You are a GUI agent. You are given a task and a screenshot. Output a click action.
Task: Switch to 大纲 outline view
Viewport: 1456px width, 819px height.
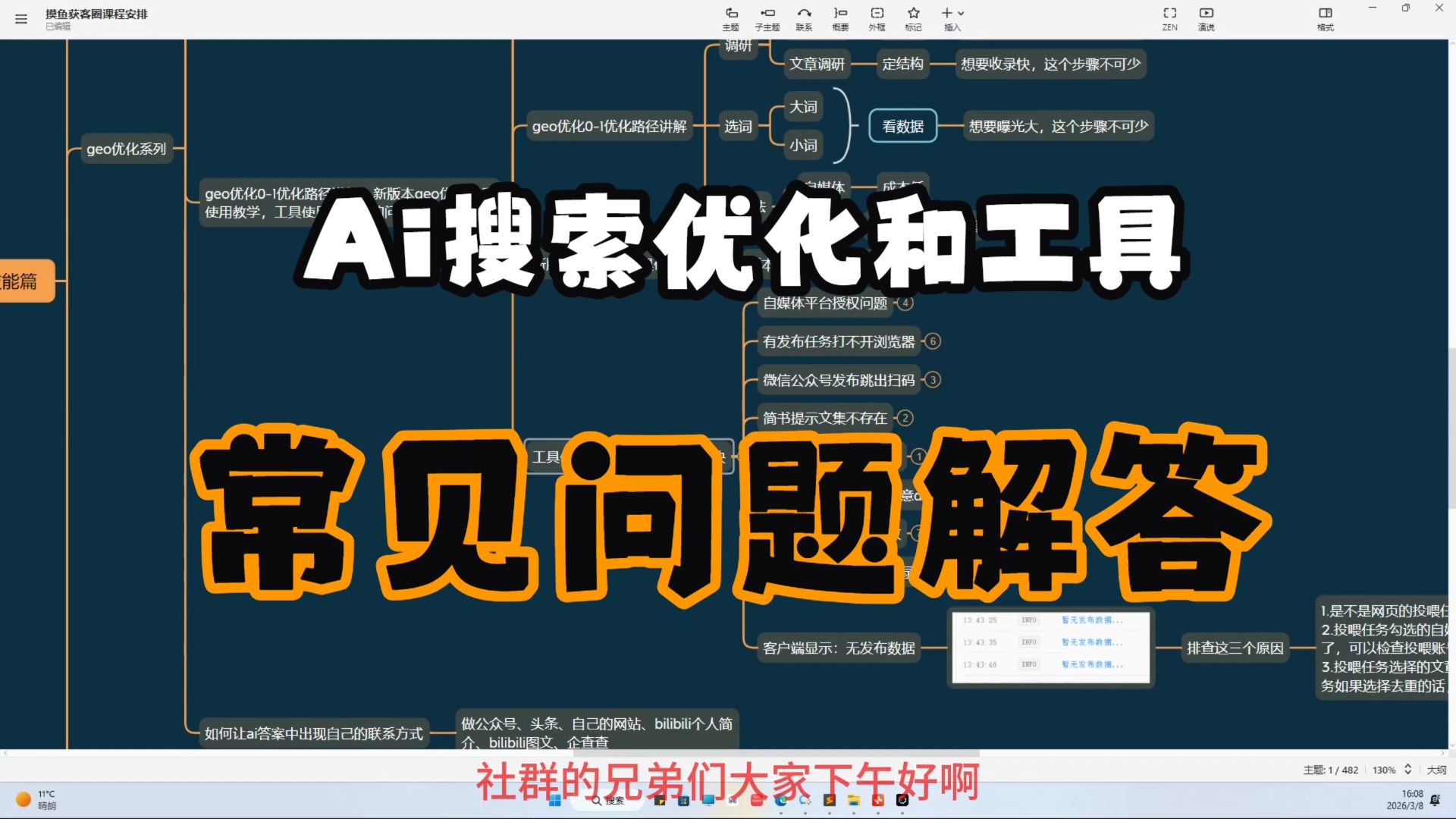click(1436, 770)
